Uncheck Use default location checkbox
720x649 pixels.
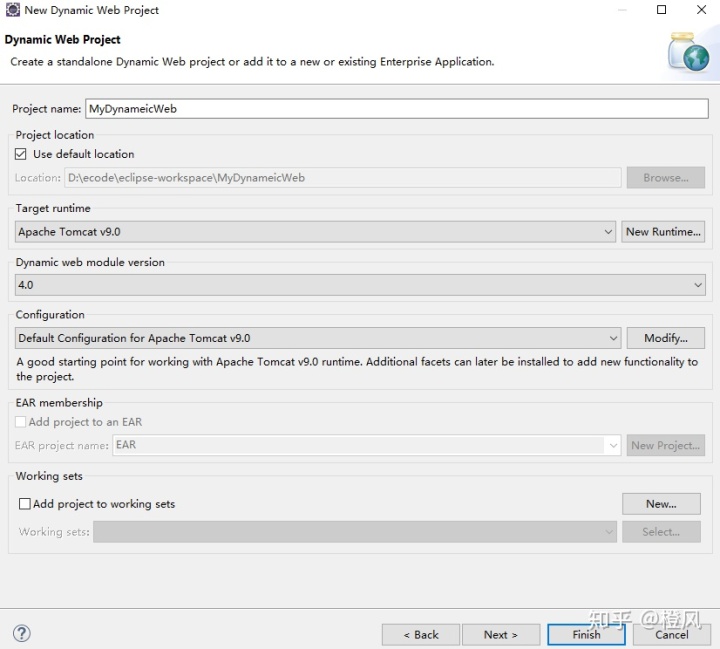point(21,154)
